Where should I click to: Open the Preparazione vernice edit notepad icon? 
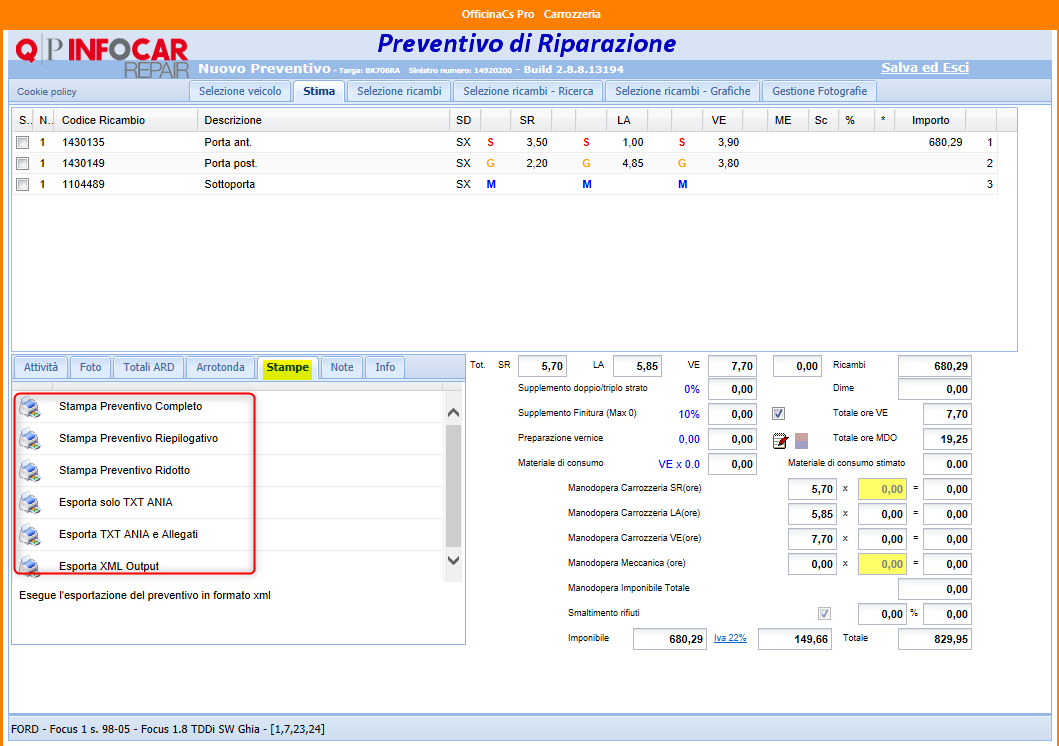pos(780,440)
